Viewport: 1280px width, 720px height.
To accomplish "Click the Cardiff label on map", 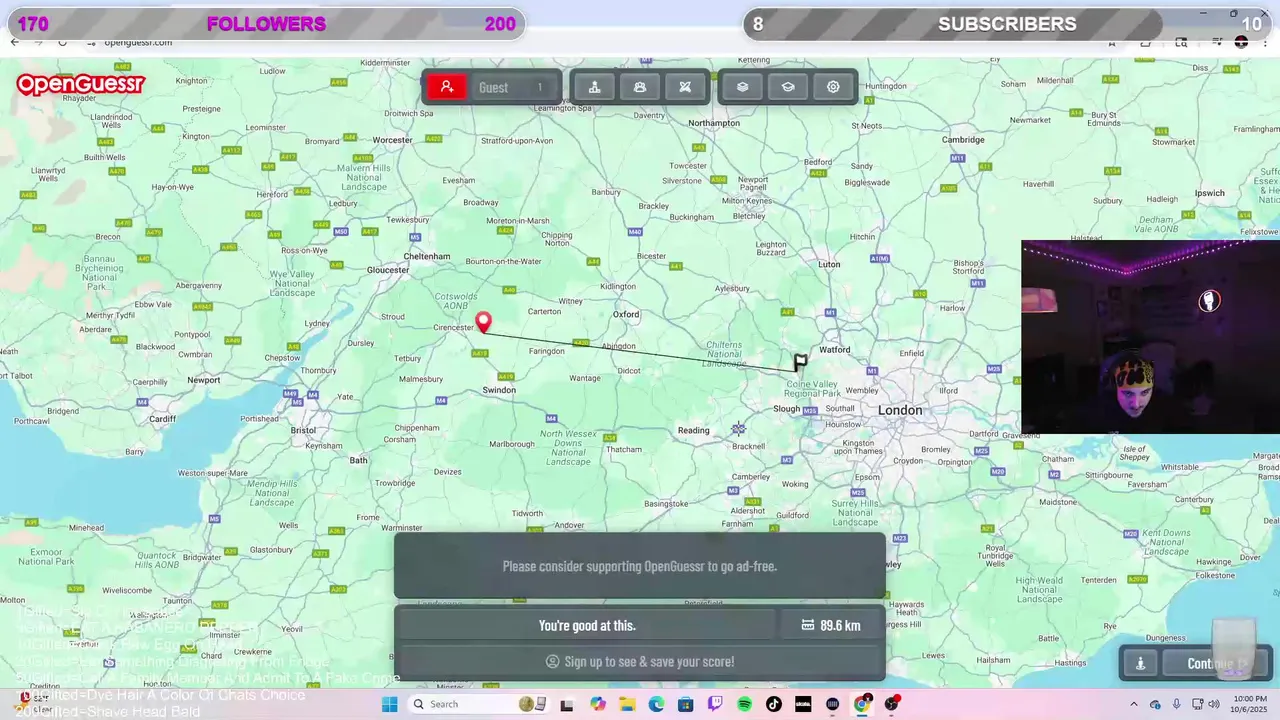I will tap(162, 419).
